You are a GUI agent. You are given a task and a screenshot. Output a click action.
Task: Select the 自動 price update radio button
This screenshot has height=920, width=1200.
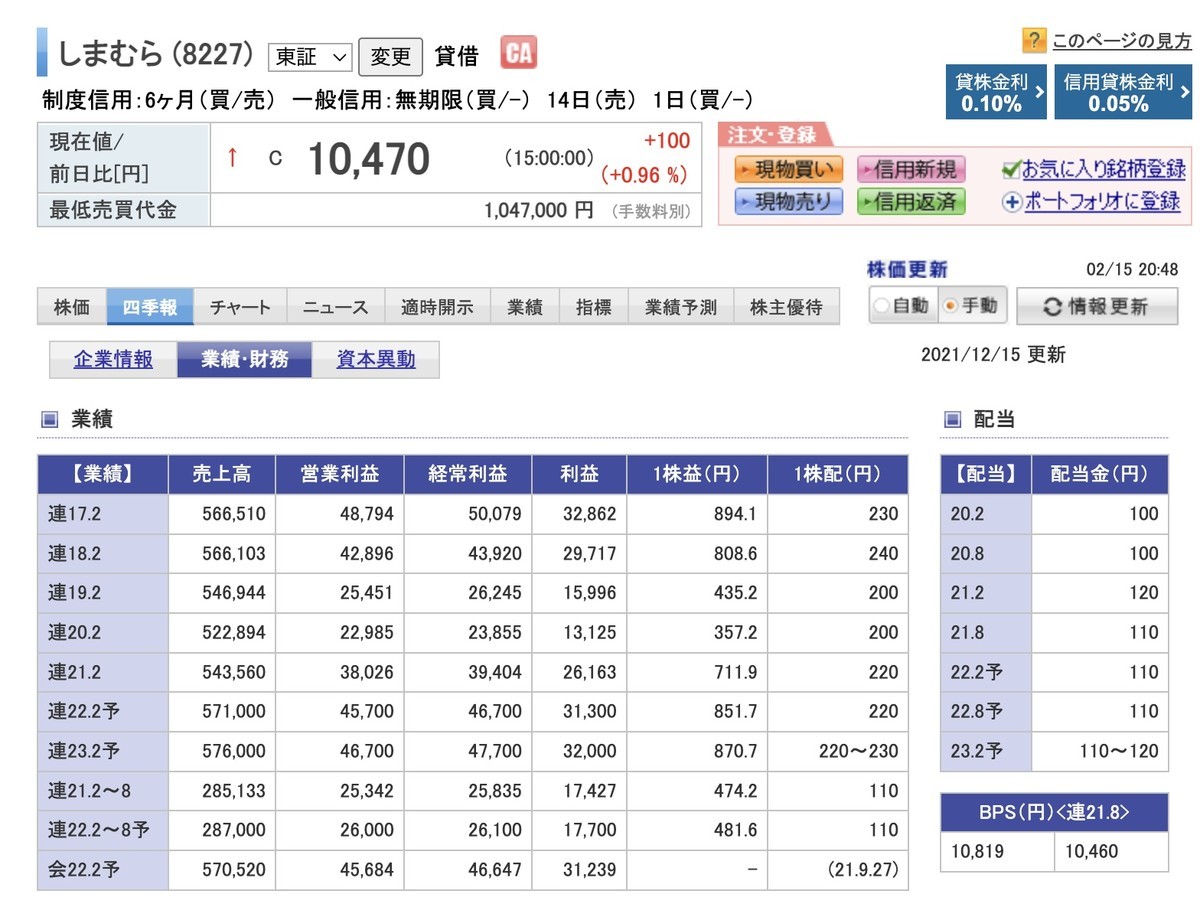(881, 306)
